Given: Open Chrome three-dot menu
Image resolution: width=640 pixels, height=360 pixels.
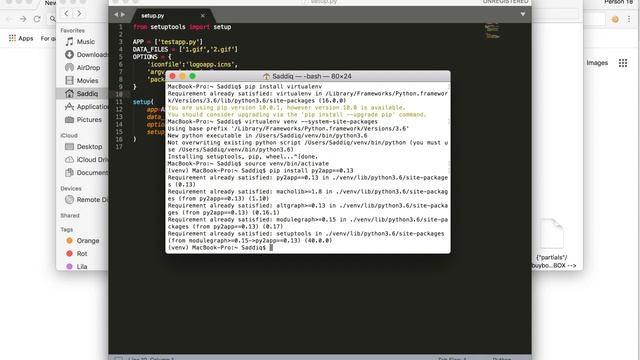Looking at the screenshot, I should (x=629, y=19).
